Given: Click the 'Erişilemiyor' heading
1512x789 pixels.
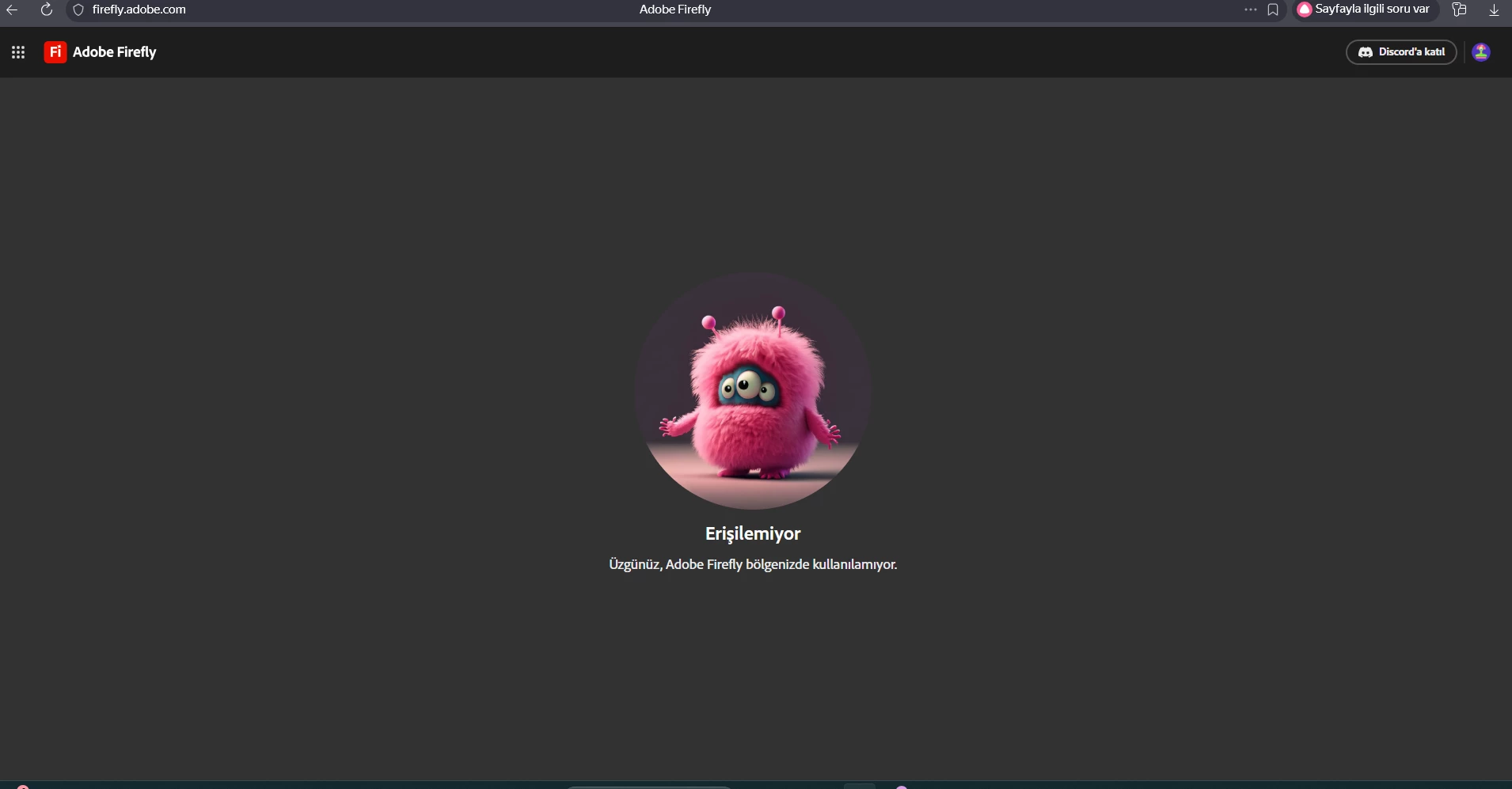Looking at the screenshot, I should pyautogui.click(x=753, y=533).
